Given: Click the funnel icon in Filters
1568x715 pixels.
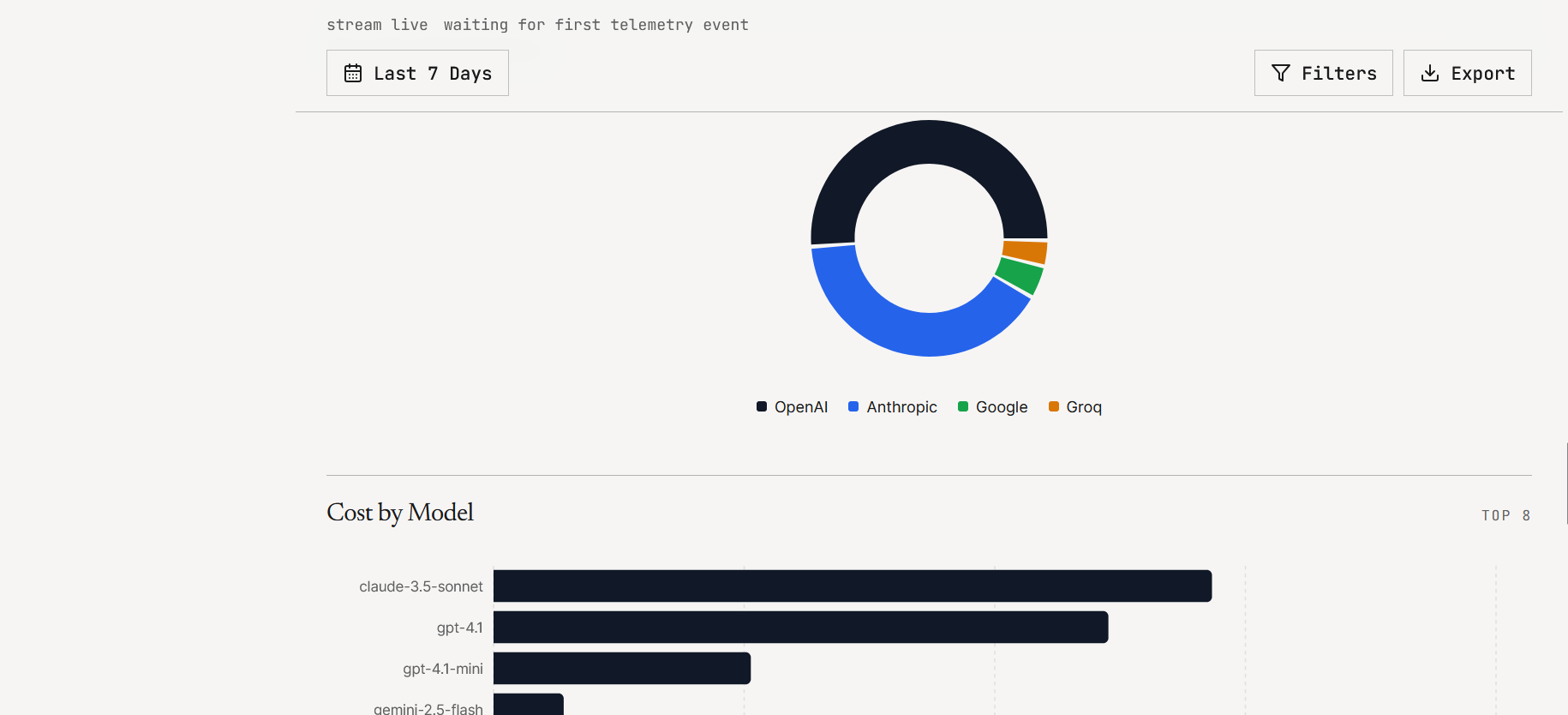Looking at the screenshot, I should (1280, 73).
